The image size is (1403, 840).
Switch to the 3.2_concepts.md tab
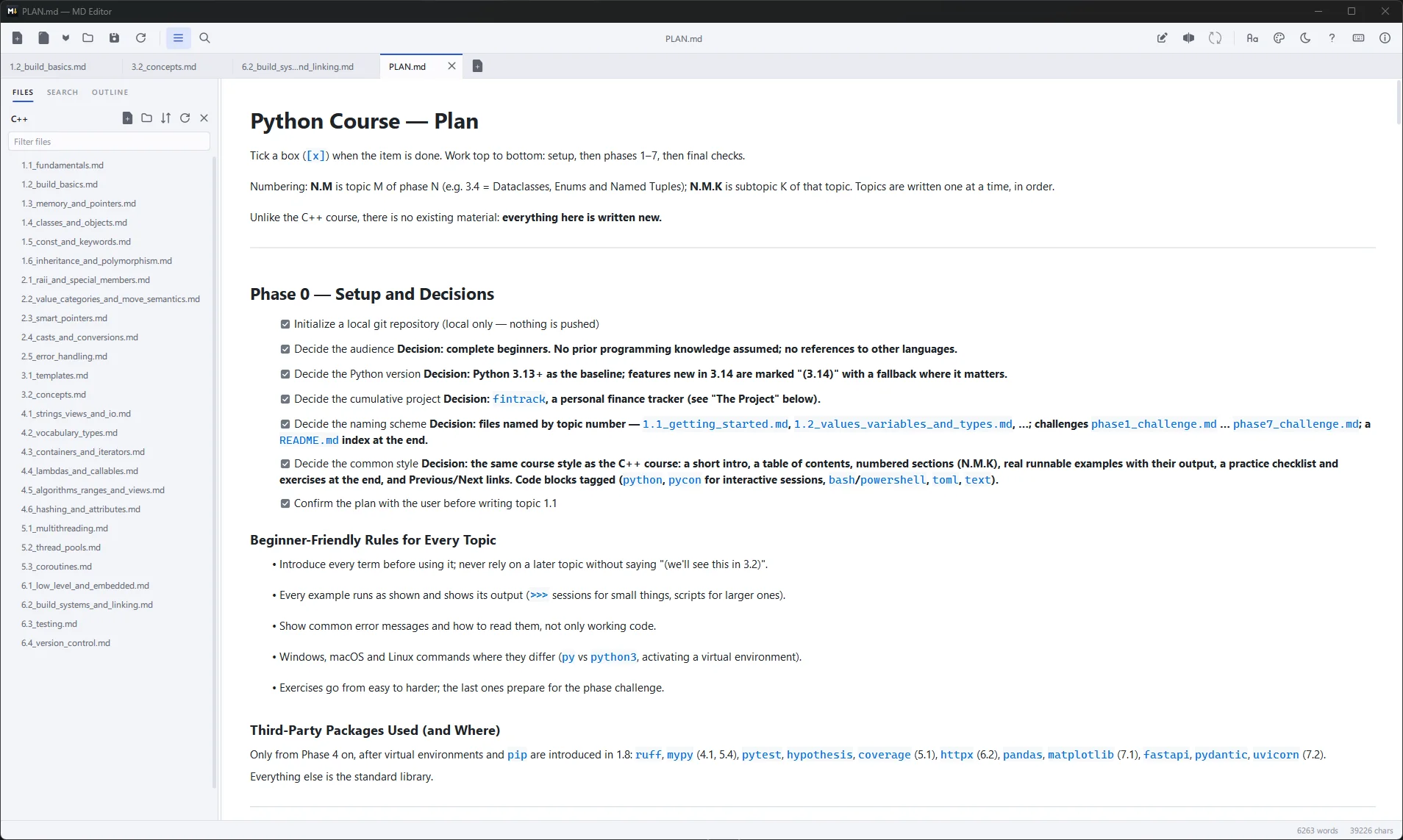tap(164, 67)
